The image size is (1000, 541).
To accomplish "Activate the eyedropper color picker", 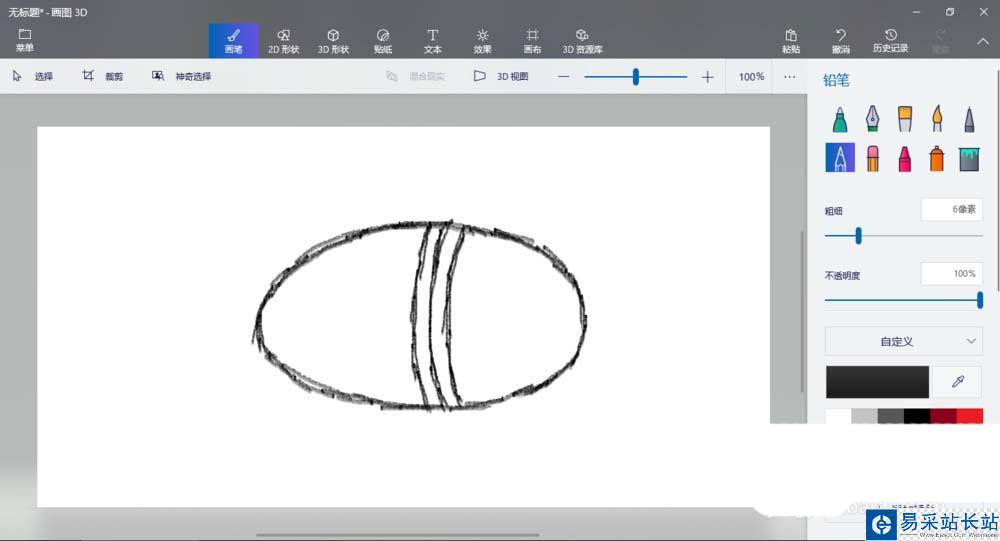I will 957,382.
